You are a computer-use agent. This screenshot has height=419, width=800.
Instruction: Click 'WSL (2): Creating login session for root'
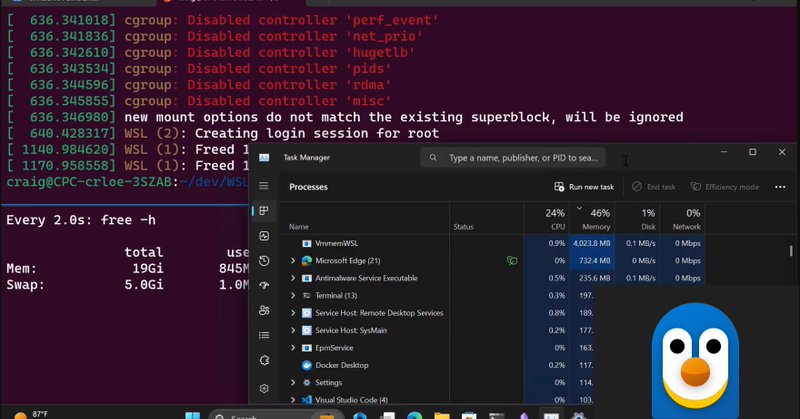[282, 134]
